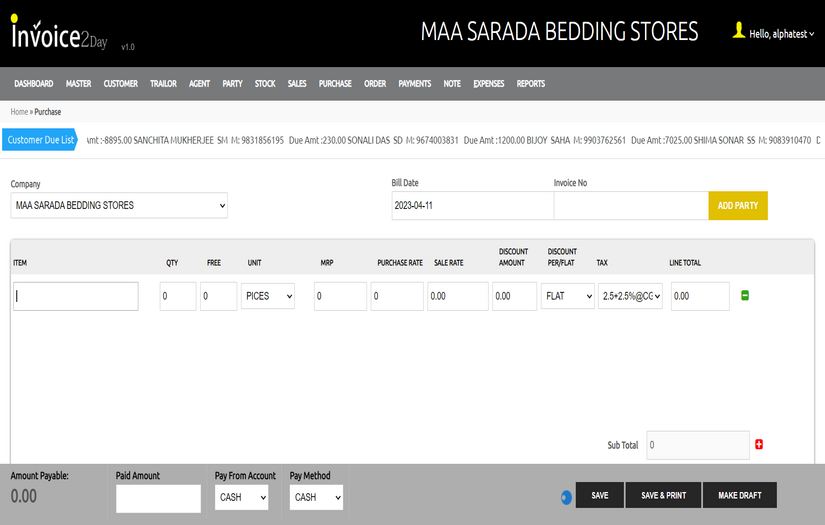Screen dimensions: 825x525
Task: Click the Customer Due List label
Action: tap(41, 140)
